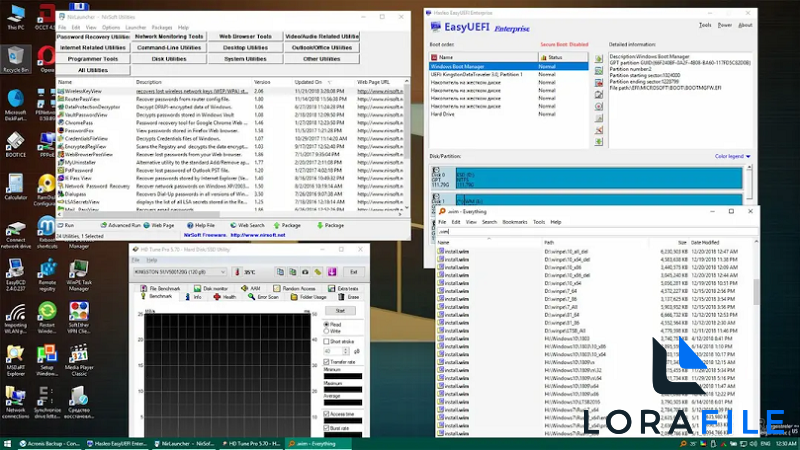Select Network Monitoring Tools category in NirLauncher
The height and width of the screenshot is (450, 800).
(x=169, y=37)
